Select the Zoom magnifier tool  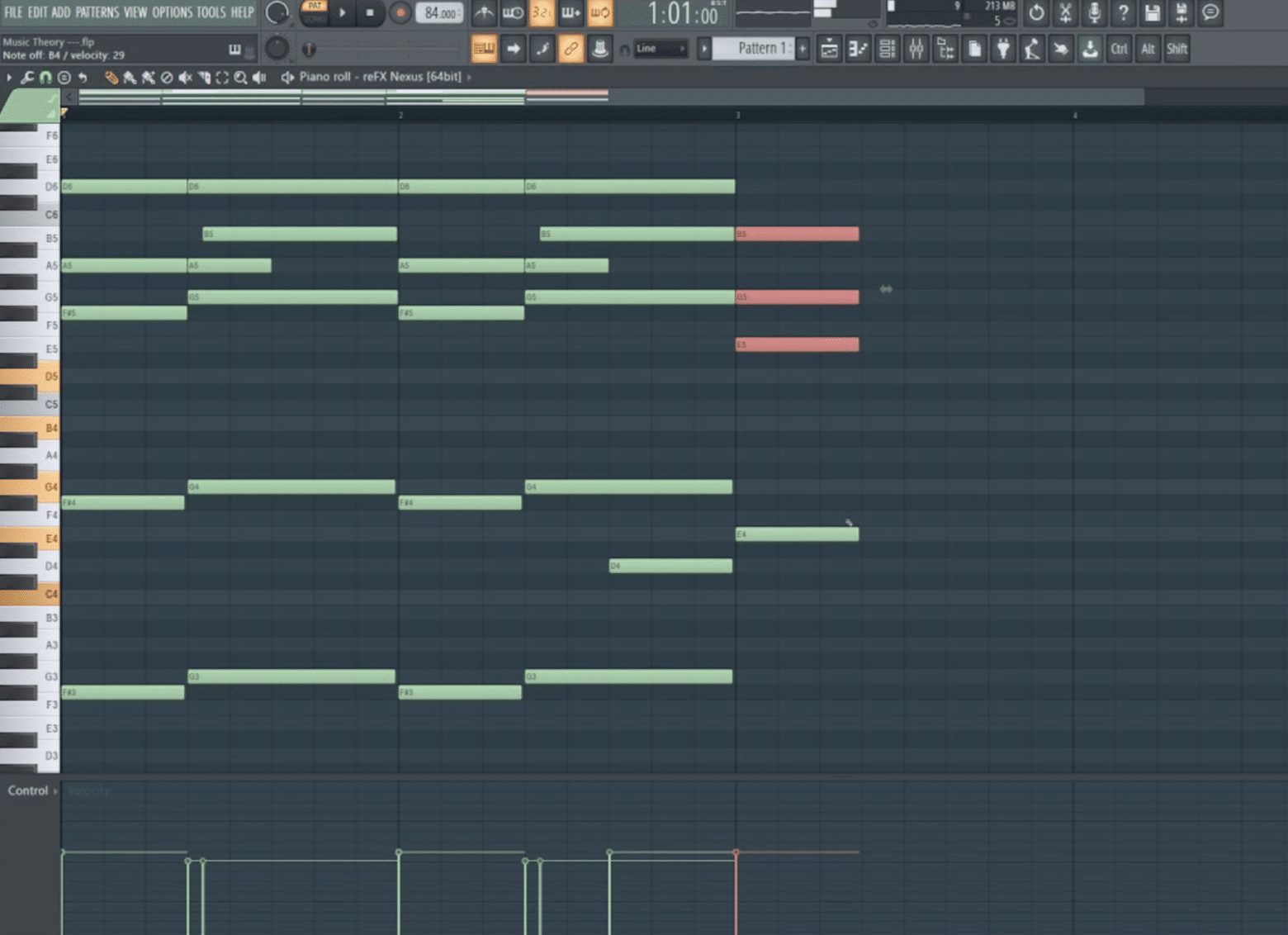pyautogui.click(x=240, y=77)
